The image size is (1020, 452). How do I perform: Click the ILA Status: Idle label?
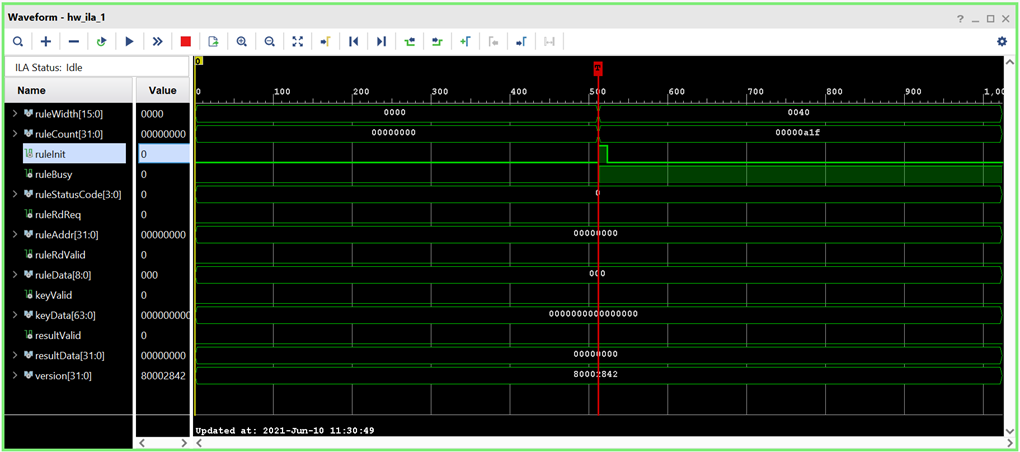[49, 67]
